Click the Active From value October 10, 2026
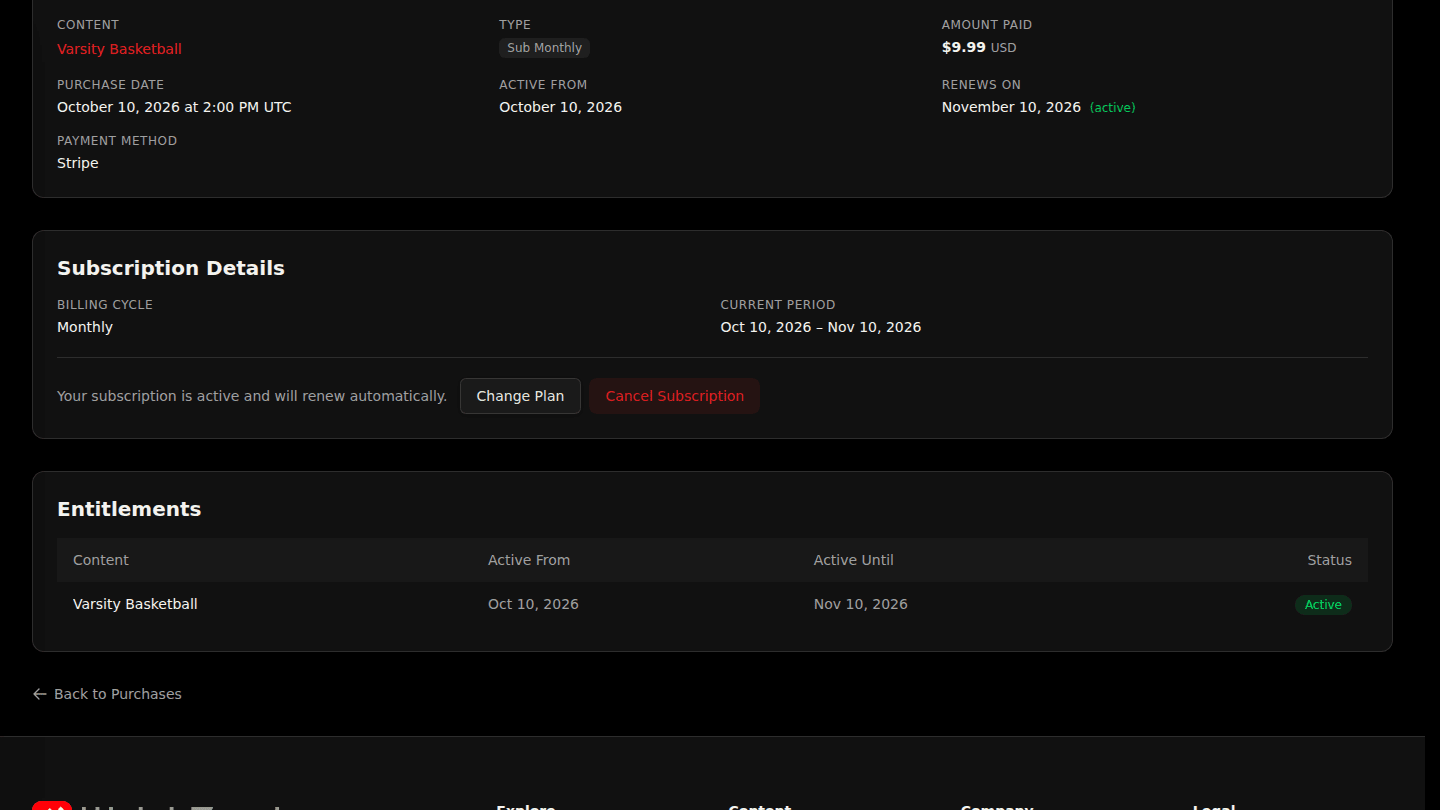Screen dimensions: 1440x810 [560, 107]
